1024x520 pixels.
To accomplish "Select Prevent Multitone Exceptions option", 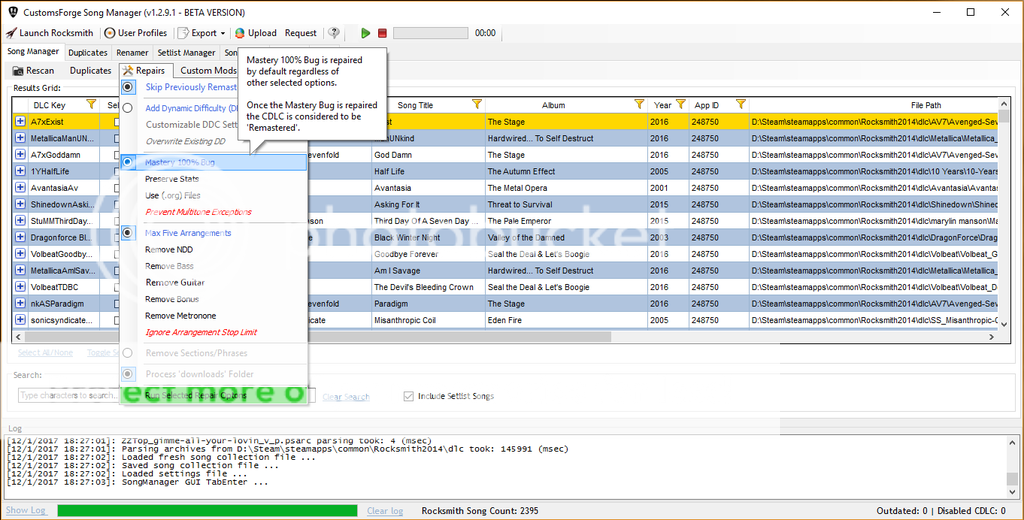I will click(198, 212).
